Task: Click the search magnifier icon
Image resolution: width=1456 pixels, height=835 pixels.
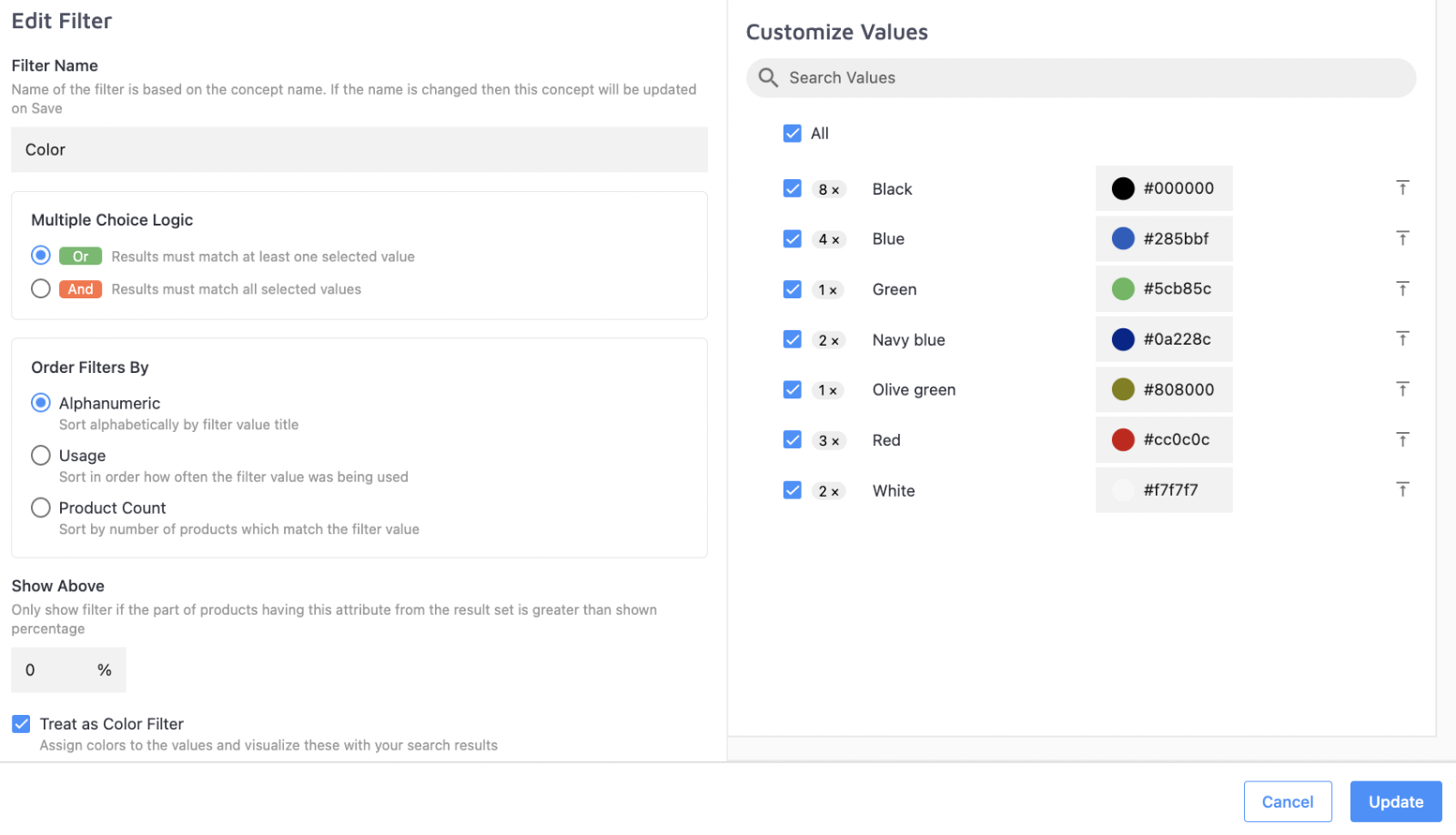Action: pos(768,78)
